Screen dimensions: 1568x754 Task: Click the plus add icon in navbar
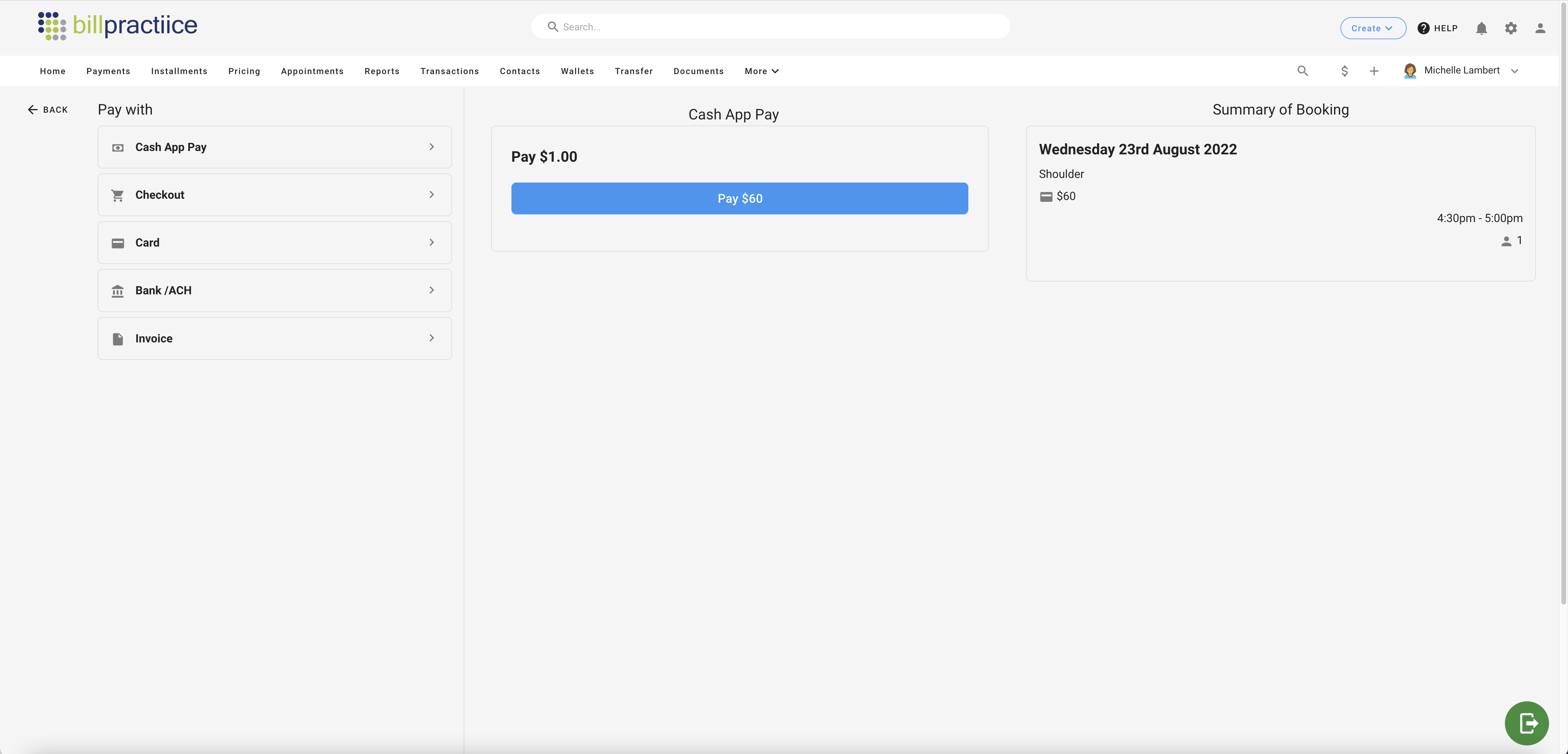click(x=1374, y=71)
